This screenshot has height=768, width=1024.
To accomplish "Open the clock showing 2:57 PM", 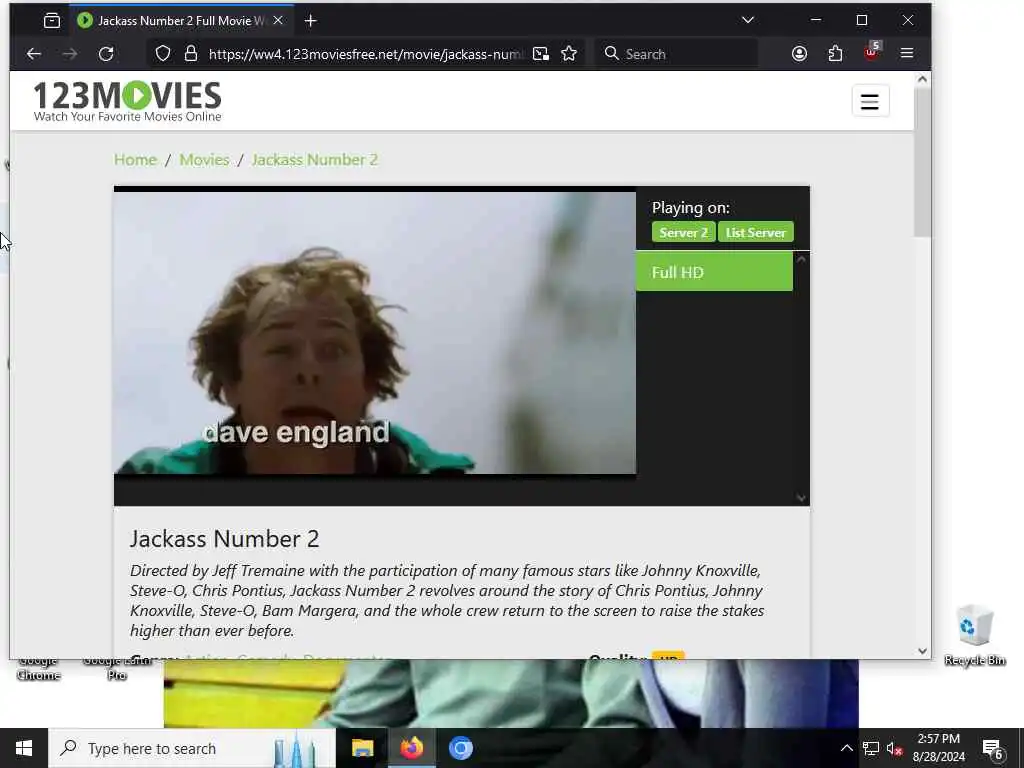I will (x=938, y=748).
